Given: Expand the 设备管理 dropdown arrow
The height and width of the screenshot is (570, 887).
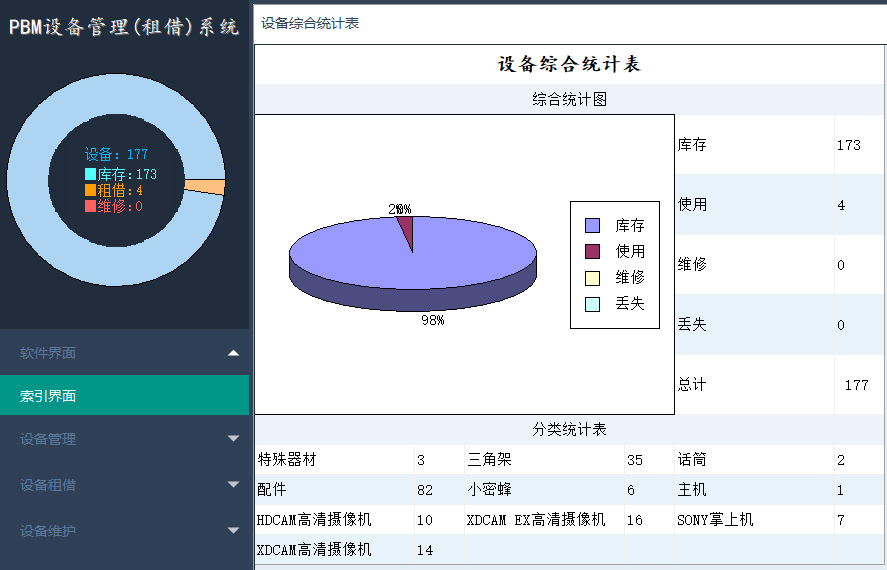Looking at the screenshot, I should coord(233,439).
